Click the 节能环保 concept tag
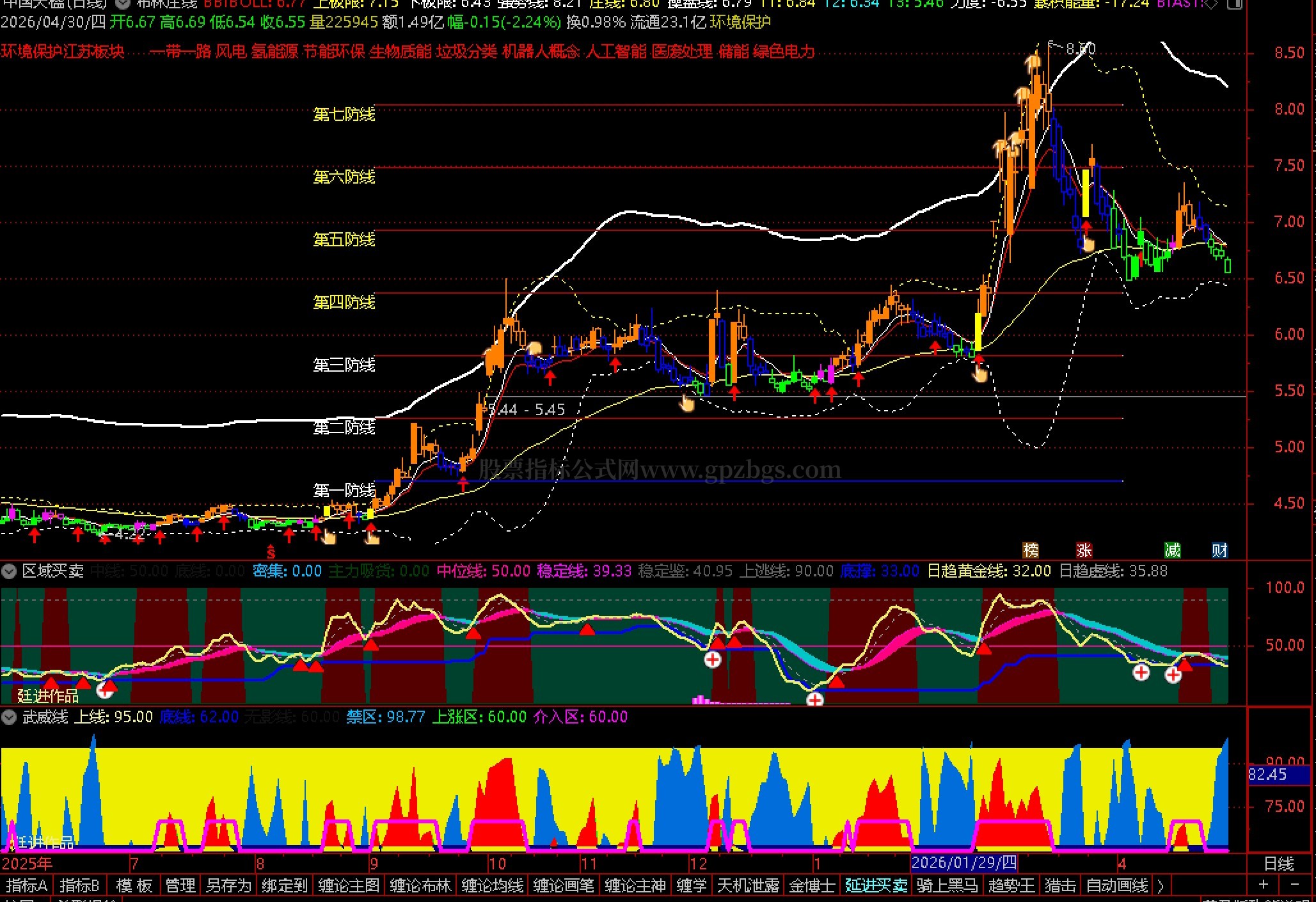Viewport: 1316px width, 902px height. coord(334,51)
